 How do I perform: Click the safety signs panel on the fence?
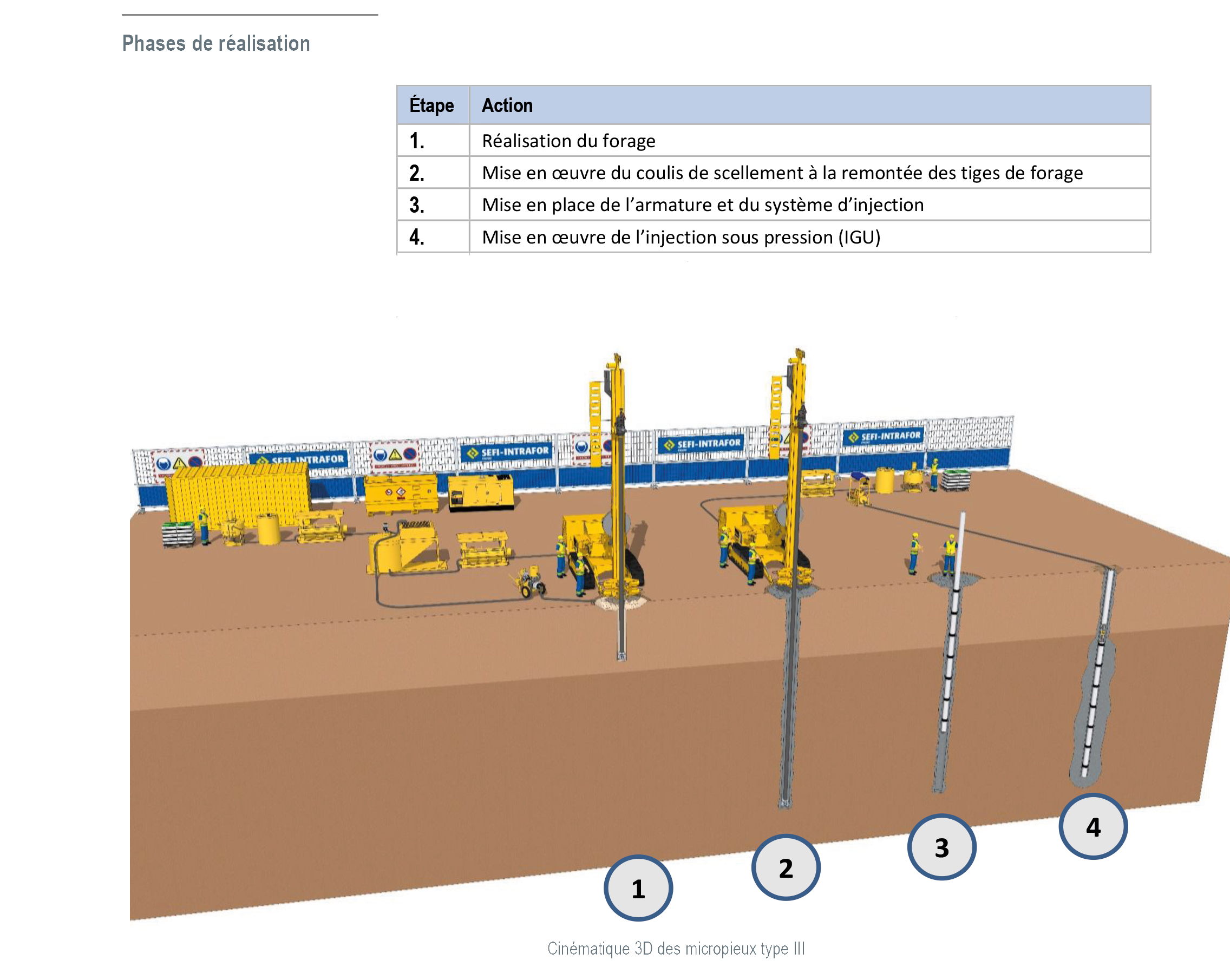pyautogui.click(x=395, y=455)
